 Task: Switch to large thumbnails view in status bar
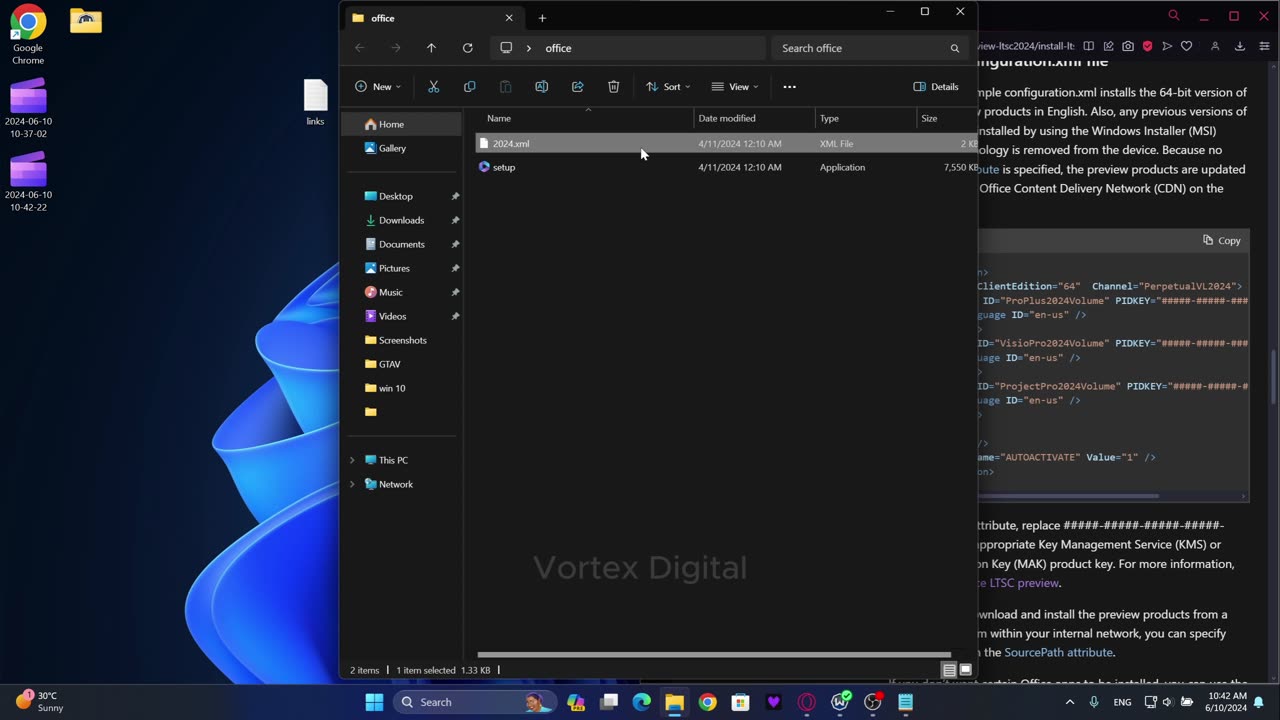coord(965,670)
